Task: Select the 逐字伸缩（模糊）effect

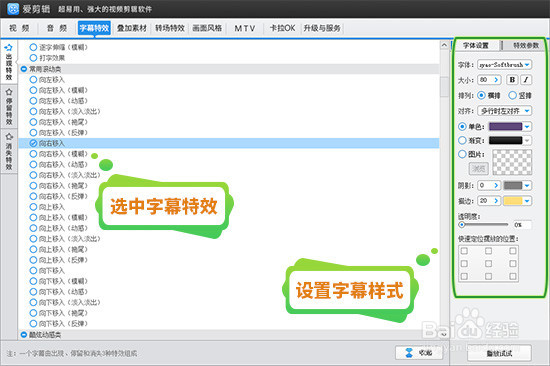Action: coord(59,47)
